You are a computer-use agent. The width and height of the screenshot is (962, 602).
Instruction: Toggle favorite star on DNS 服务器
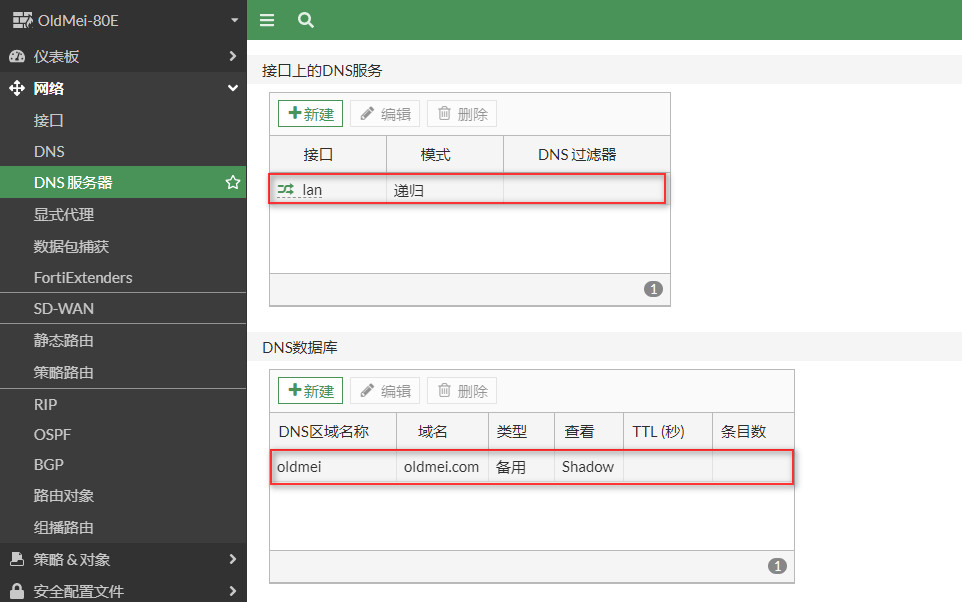point(233,182)
